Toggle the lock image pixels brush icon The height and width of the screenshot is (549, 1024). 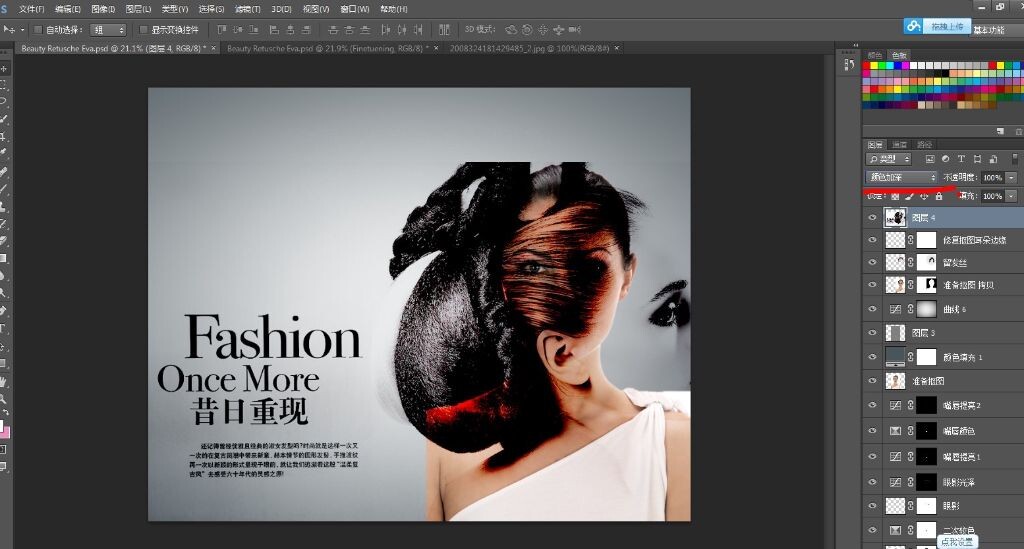[909, 196]
